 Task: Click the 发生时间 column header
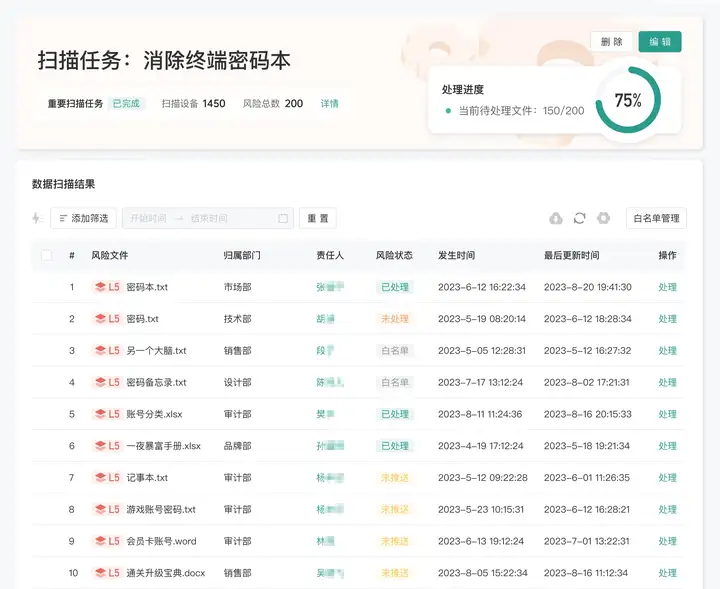[456, 255]
